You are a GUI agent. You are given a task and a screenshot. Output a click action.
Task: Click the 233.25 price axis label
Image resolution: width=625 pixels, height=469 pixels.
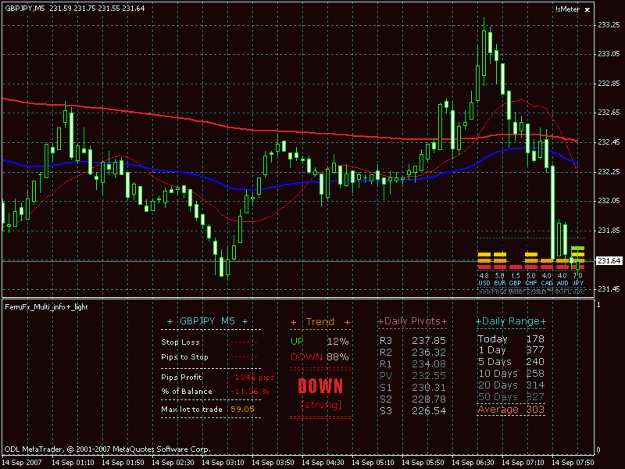click(x=609, y=25)
